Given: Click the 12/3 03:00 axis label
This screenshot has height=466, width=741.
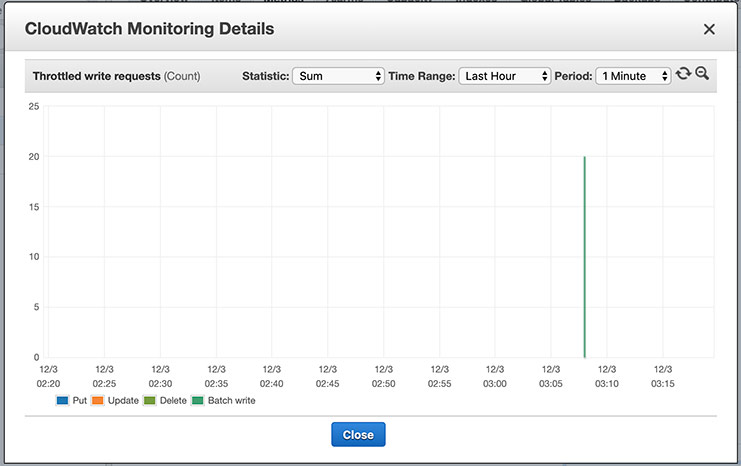Looking at the screenshot, I should (495, 377).
